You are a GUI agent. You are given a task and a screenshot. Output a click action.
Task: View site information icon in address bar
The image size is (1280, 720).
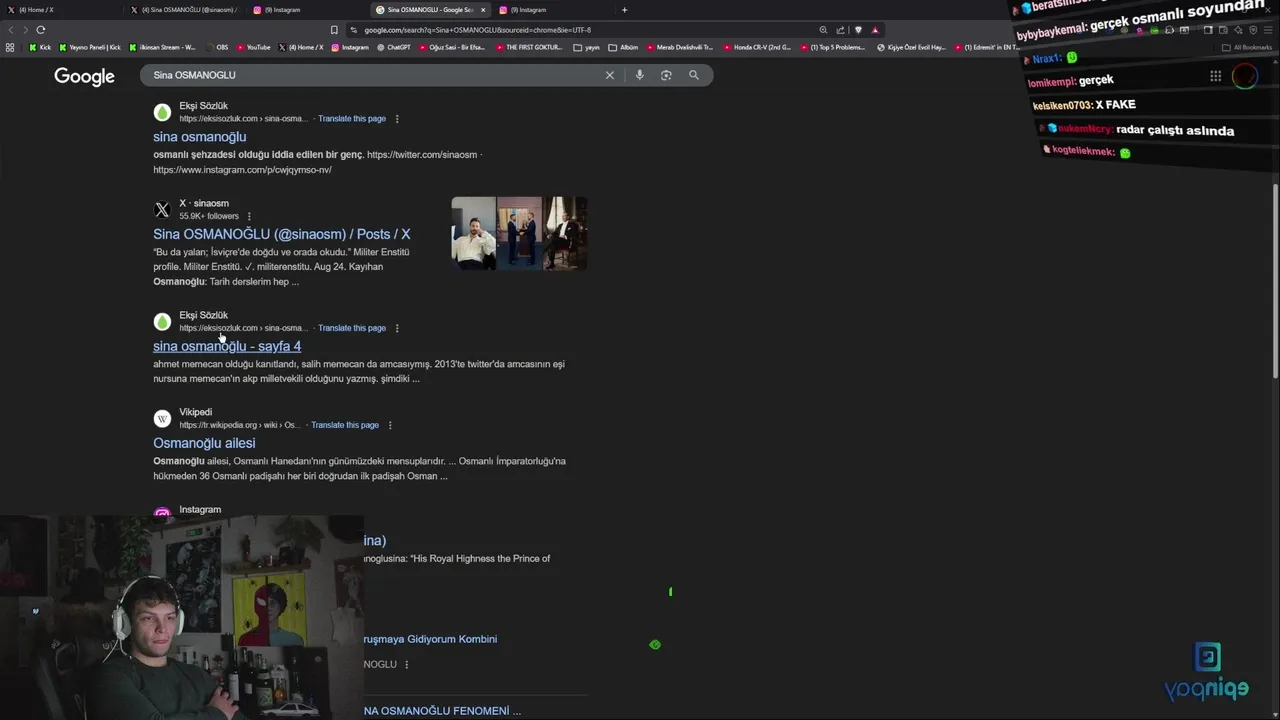(354, 30)
